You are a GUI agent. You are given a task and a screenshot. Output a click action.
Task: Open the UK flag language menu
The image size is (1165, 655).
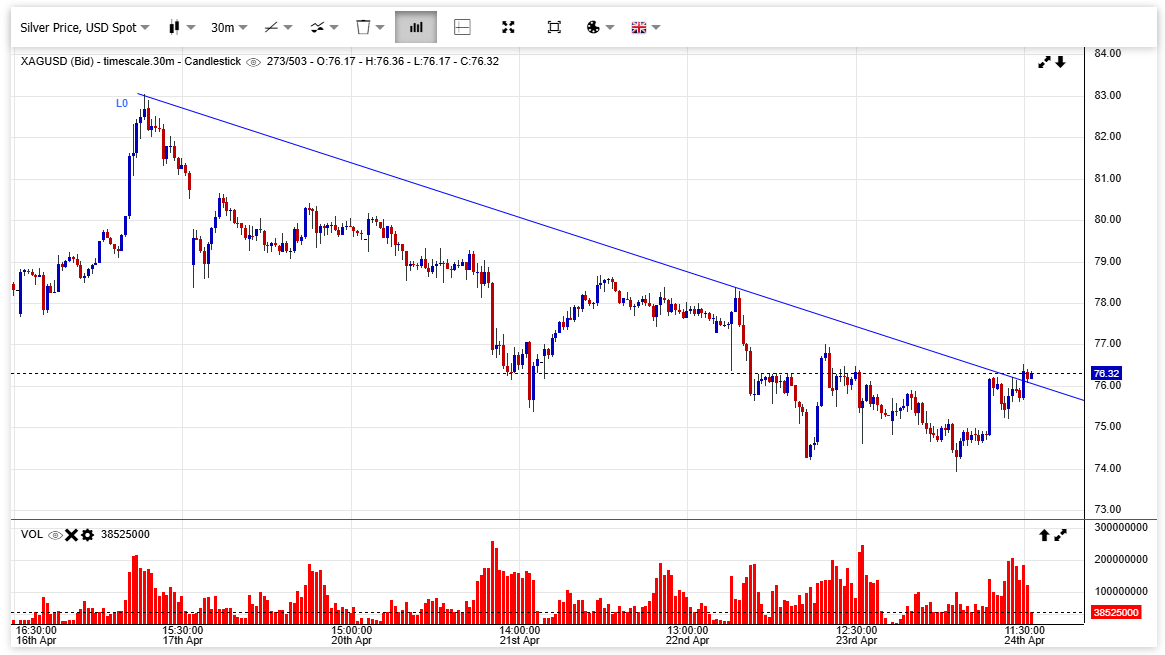tap(645, 27)
